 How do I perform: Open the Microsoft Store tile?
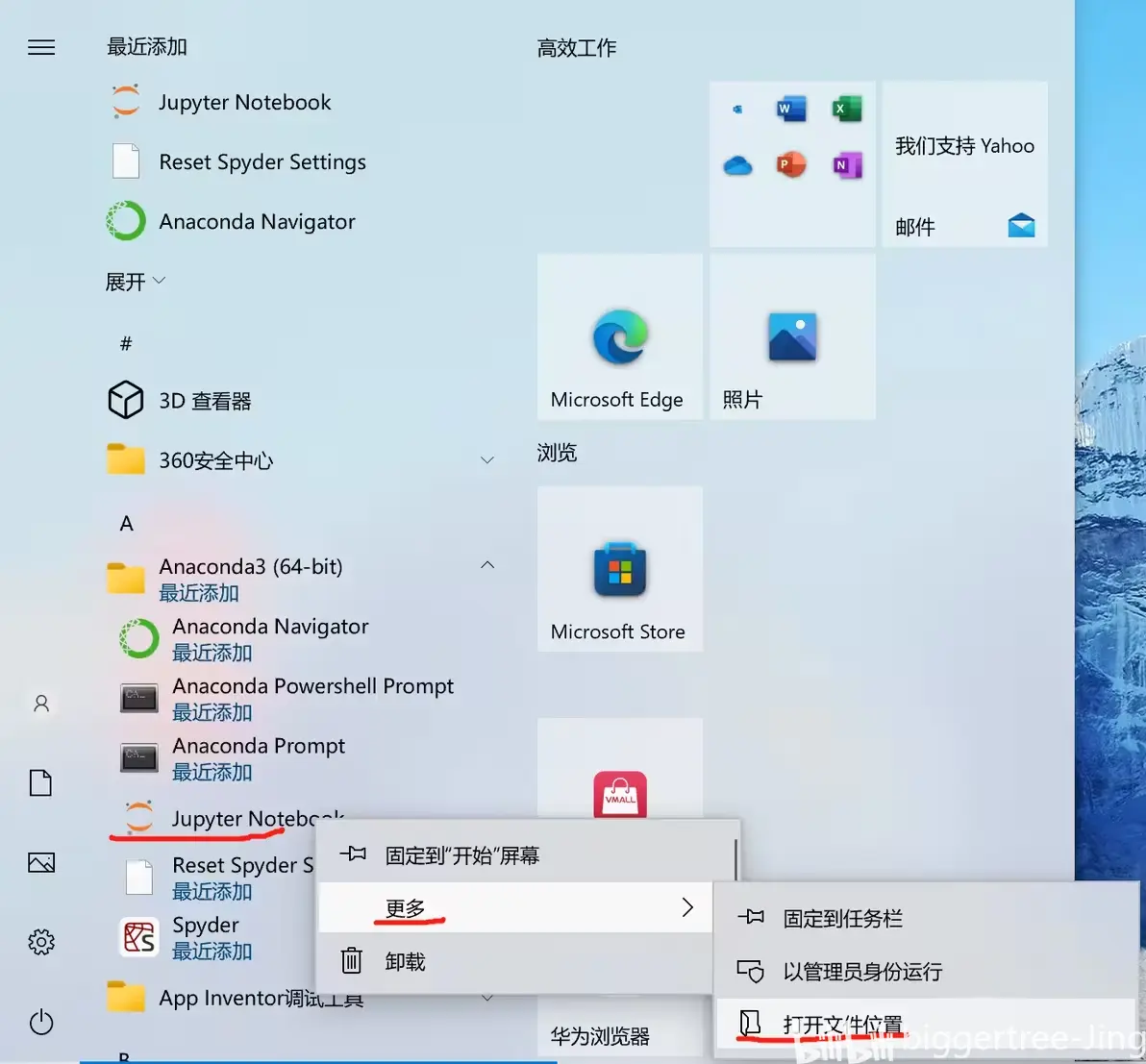(620, 569)
